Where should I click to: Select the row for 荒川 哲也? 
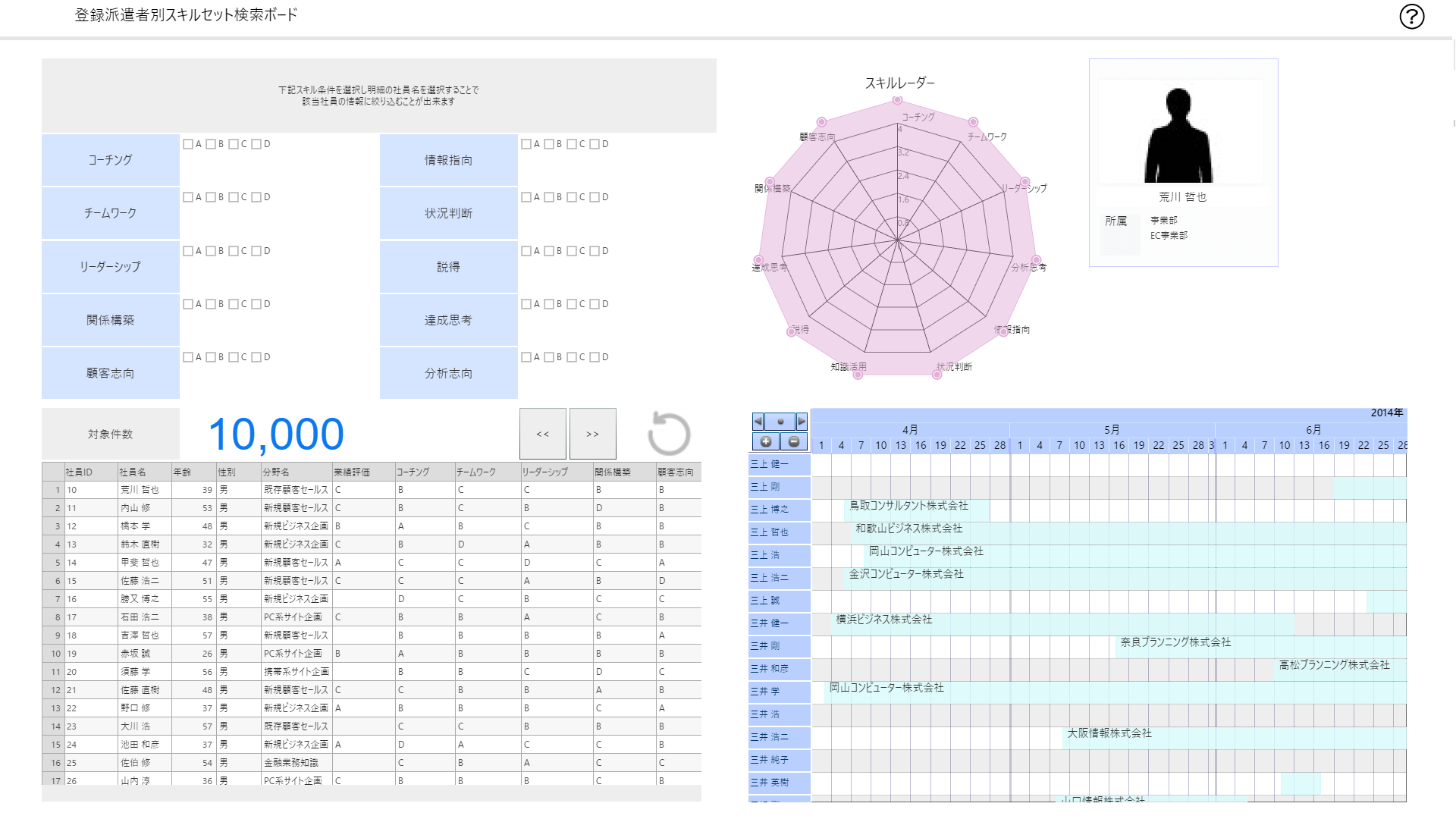140,490
